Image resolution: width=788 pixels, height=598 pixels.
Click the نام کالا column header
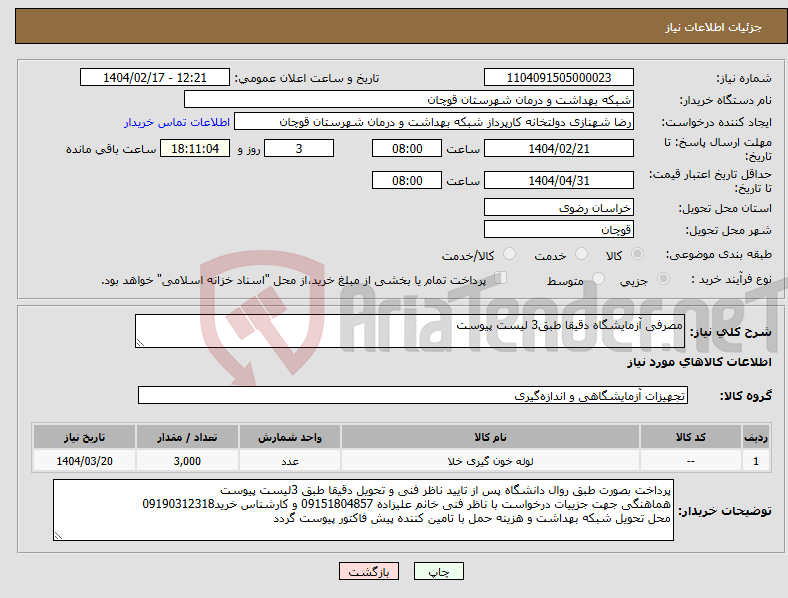490,437
